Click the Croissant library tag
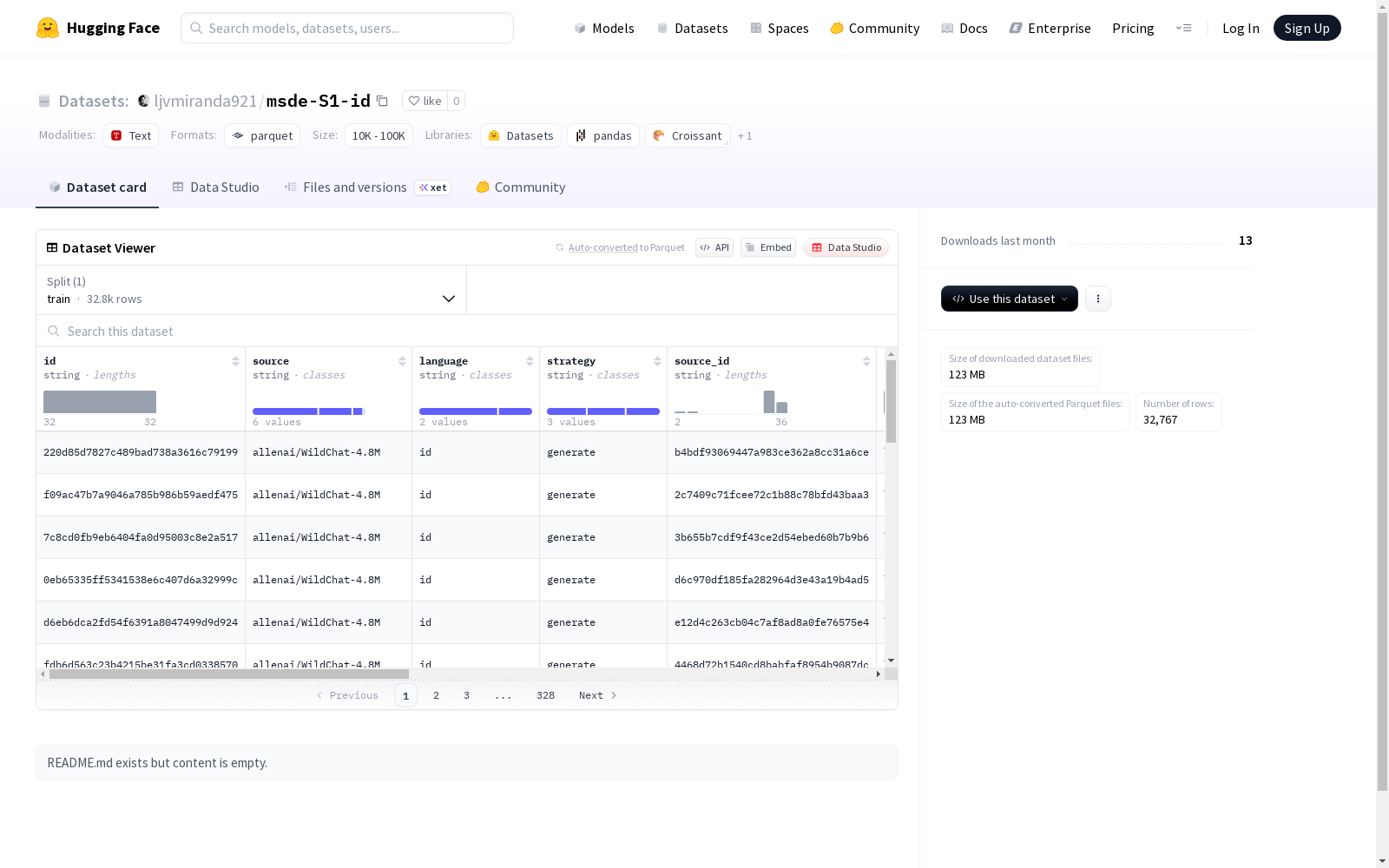 point(688,135)
